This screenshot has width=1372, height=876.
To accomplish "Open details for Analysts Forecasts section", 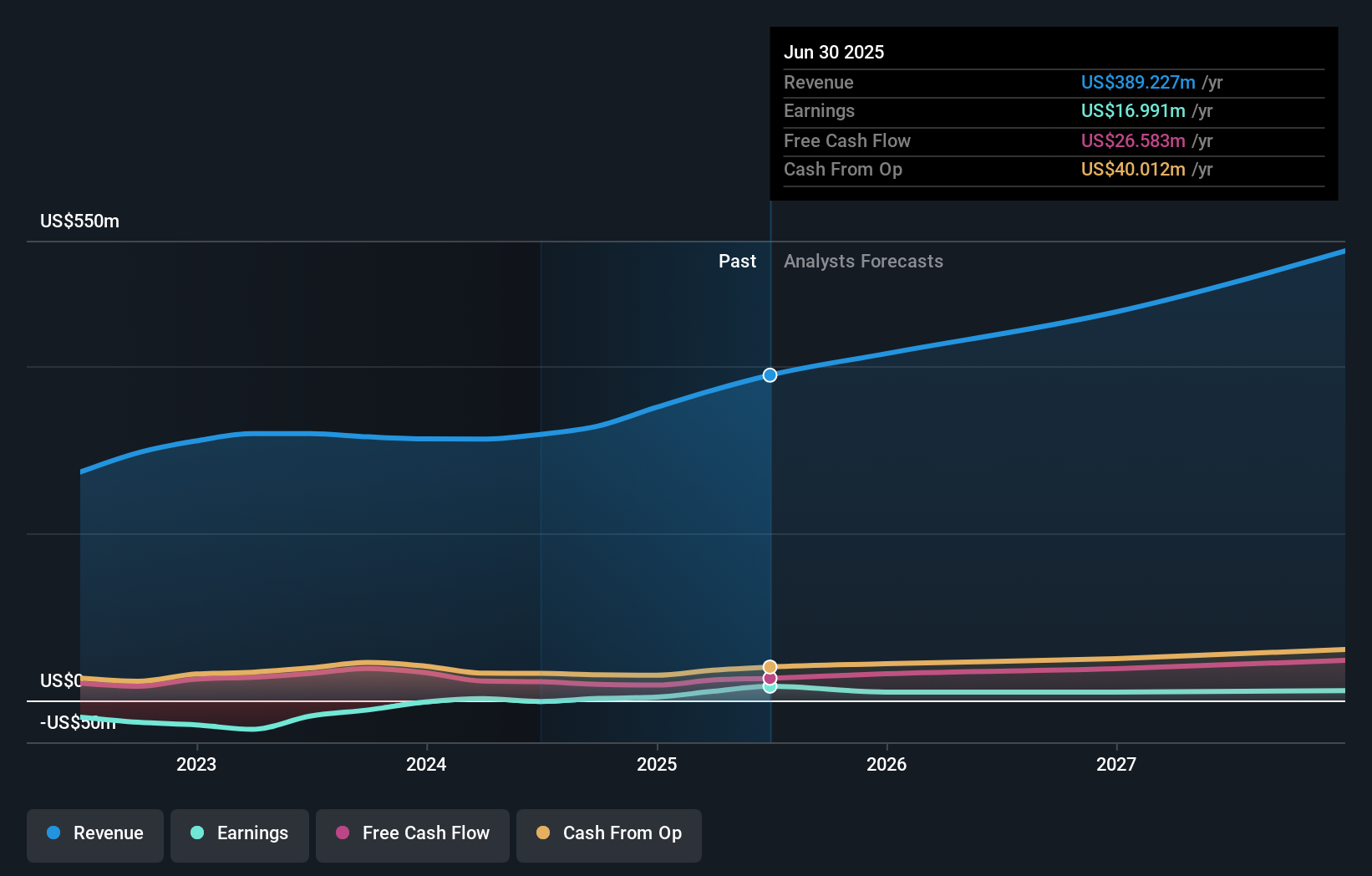I will 863,261.
